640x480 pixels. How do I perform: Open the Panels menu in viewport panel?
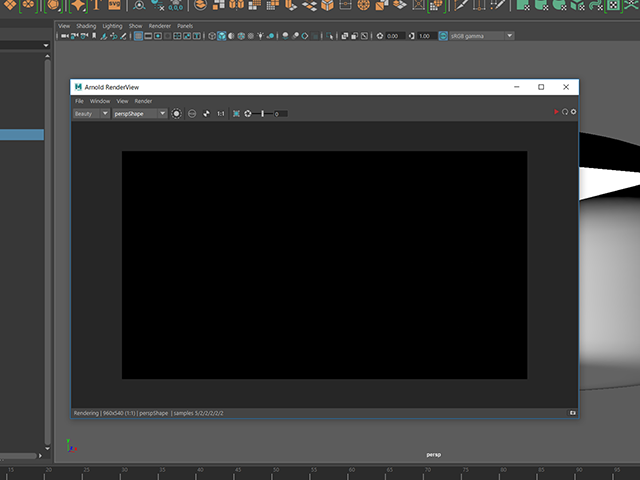point(185,26)
